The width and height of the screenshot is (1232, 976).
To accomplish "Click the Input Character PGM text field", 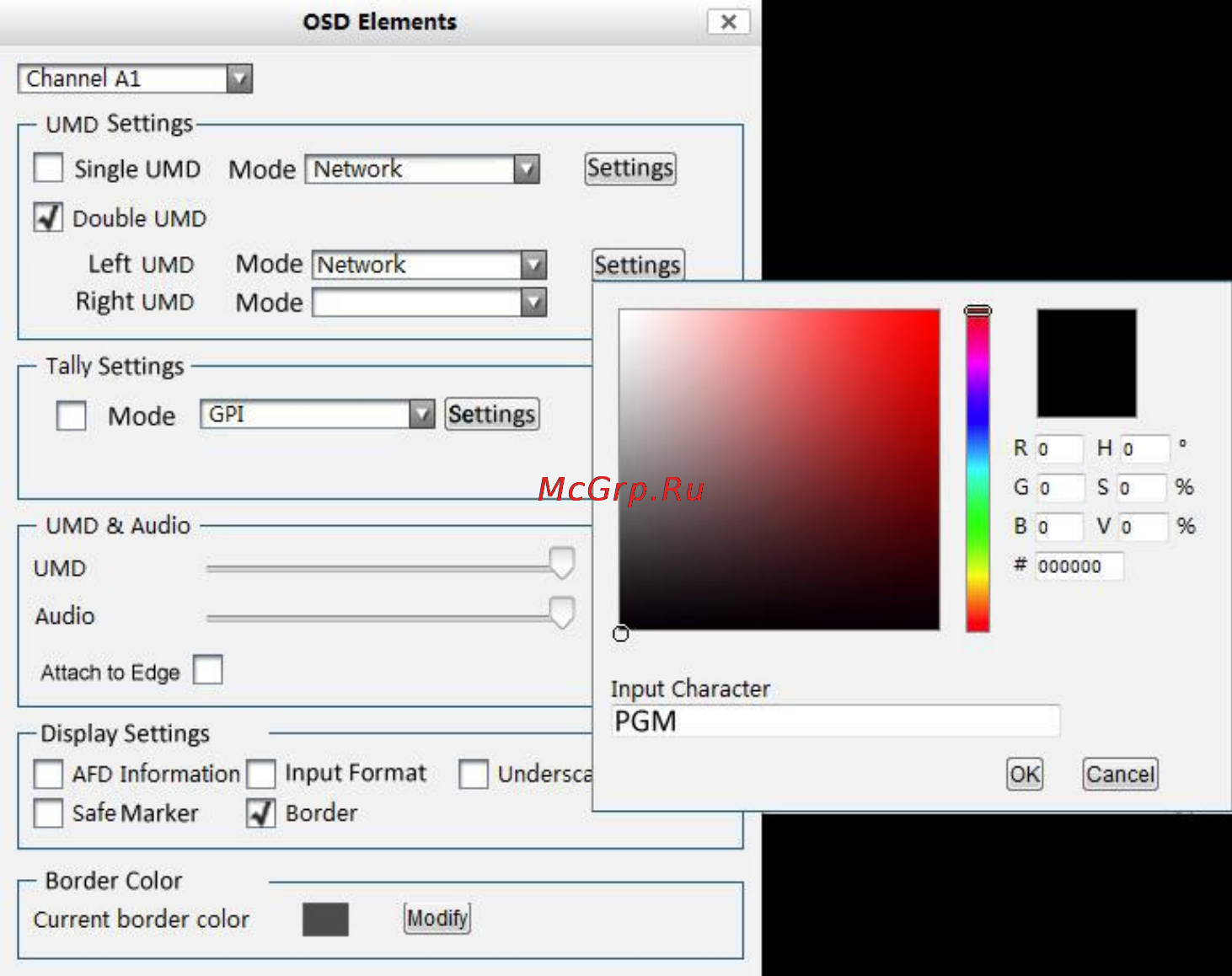I will coord(836,721).
